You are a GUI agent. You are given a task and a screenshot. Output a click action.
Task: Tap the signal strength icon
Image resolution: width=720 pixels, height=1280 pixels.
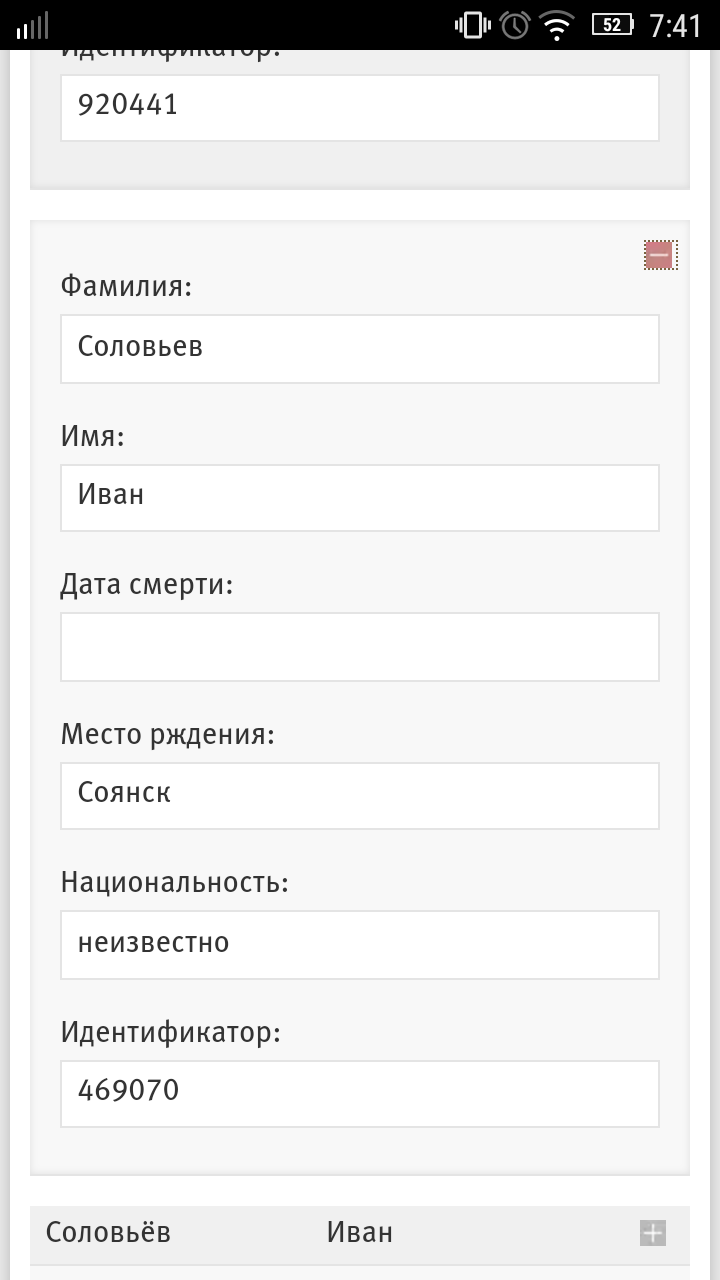click(x=32, y=26)
